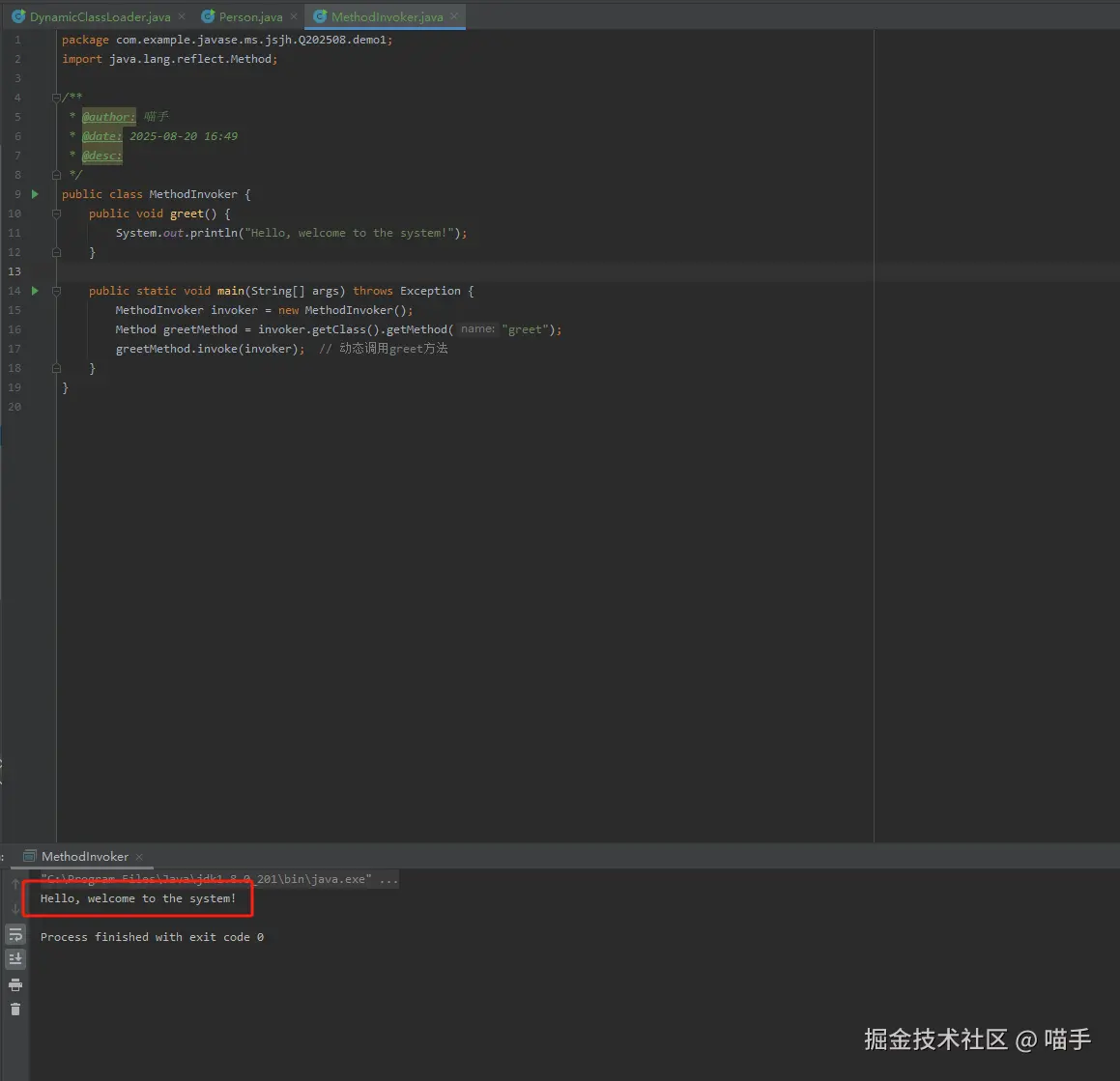This screenshot has width=1120, height=1081.
Task: Select the MethodInvoker.java editor tab
Action: pyautogui.click(x=387, y=16)
